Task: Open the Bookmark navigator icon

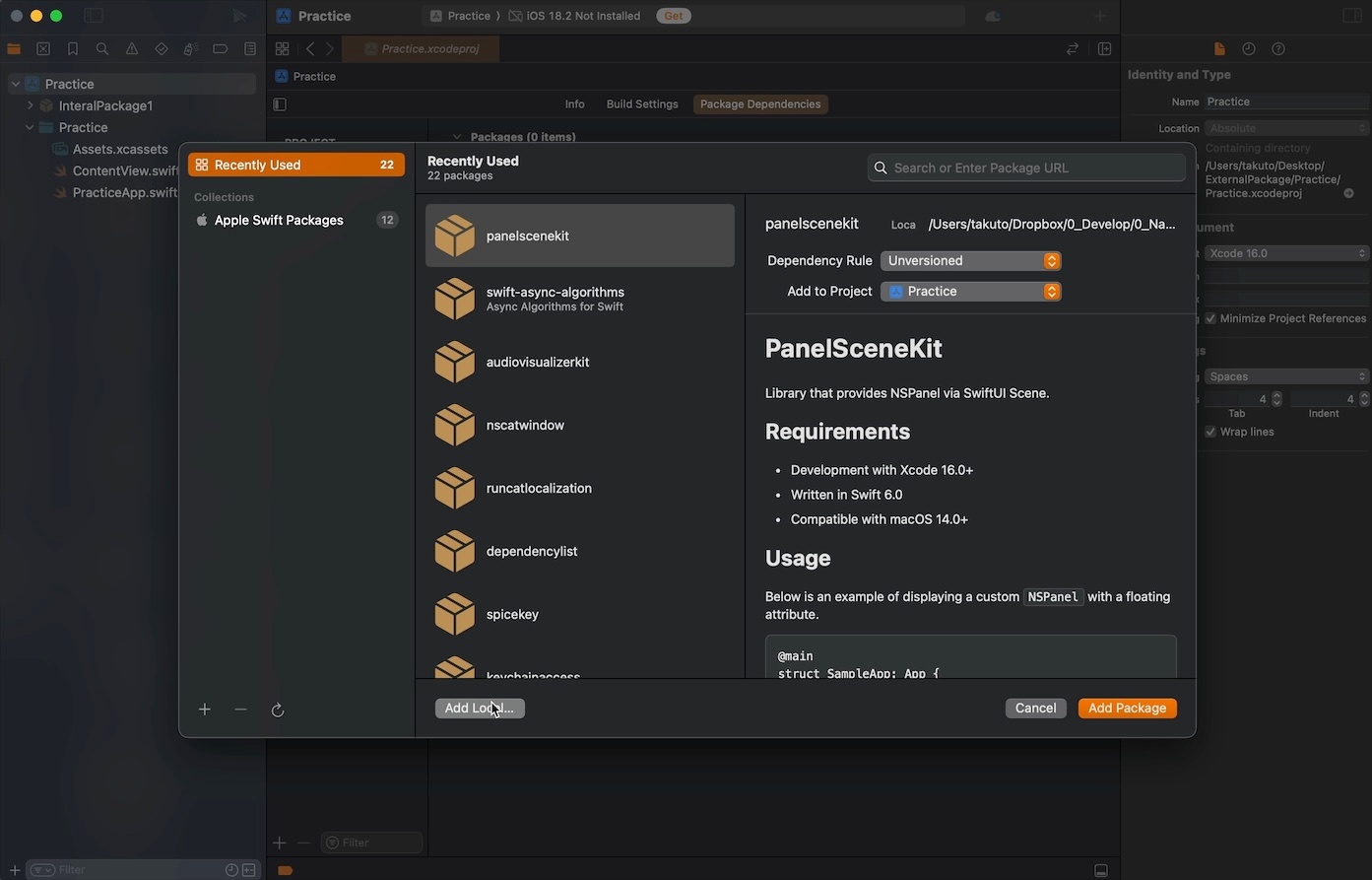Action: pos(73,48)
